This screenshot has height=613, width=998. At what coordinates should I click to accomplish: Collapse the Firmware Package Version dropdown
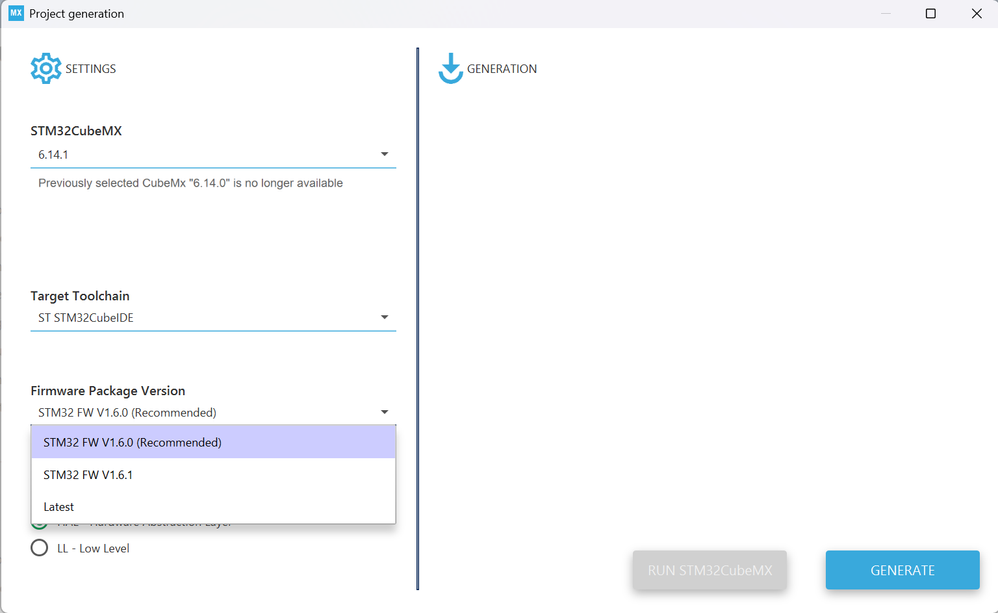point(384,412)
